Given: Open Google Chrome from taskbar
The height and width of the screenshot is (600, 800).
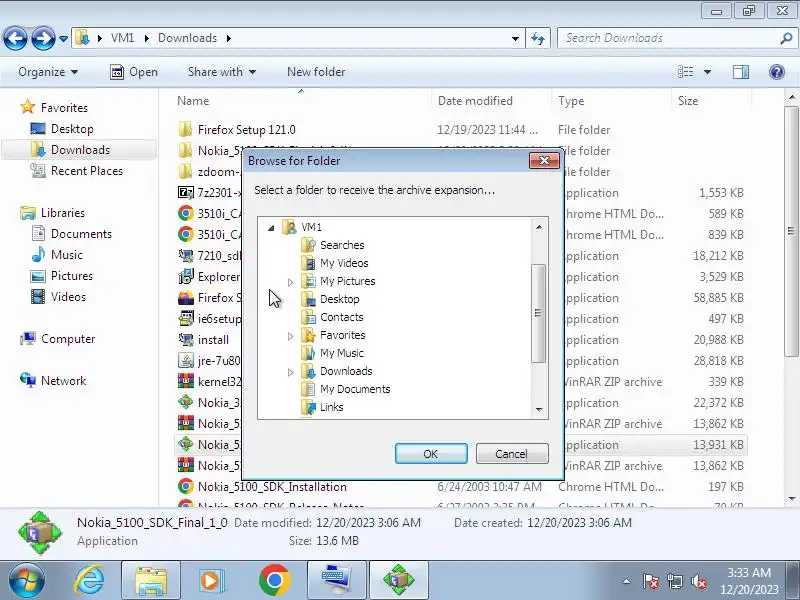Looking at the screenshot, I should pos(274,581).
